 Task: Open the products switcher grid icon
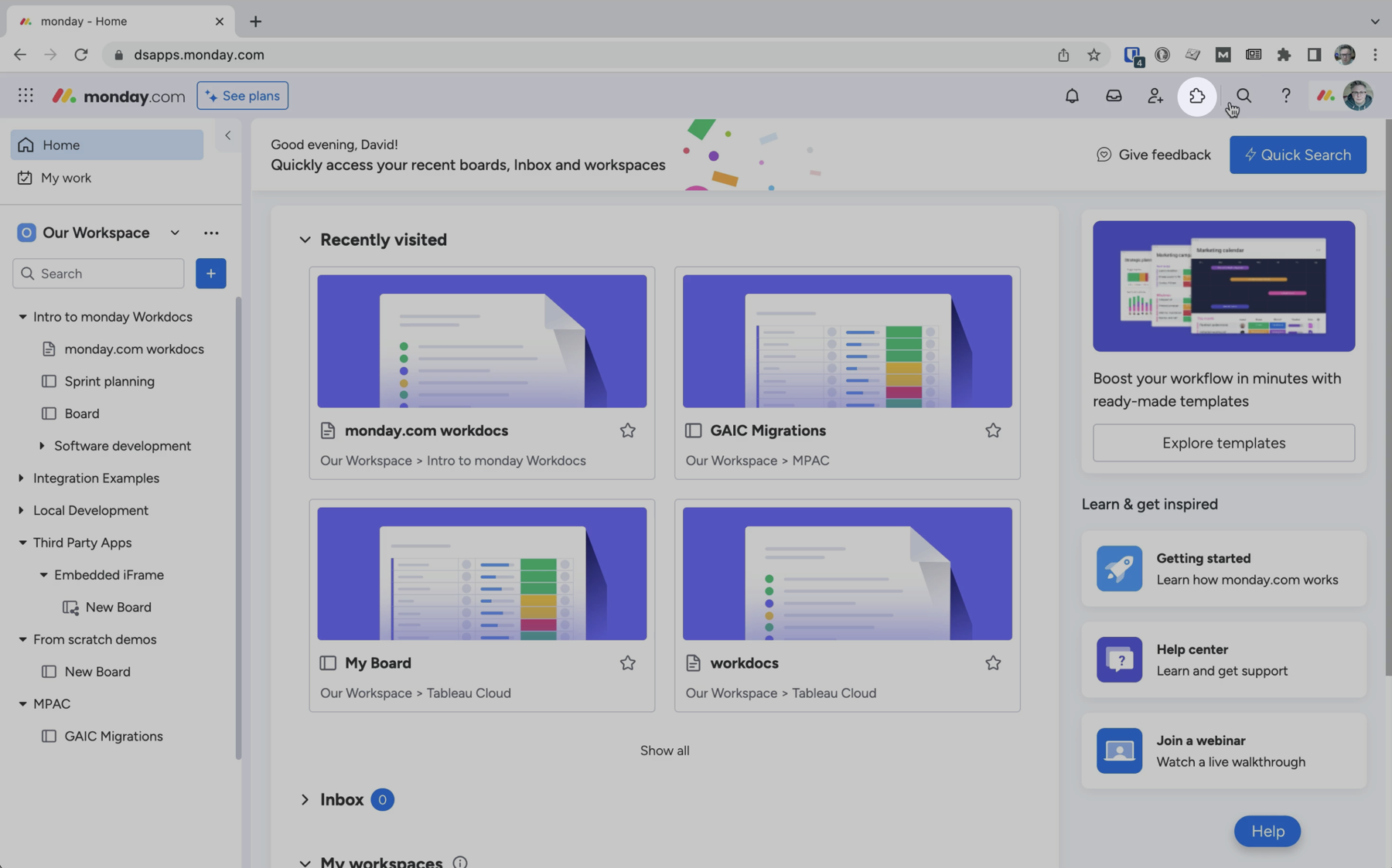pyautogui.click(x=26, y=95)
